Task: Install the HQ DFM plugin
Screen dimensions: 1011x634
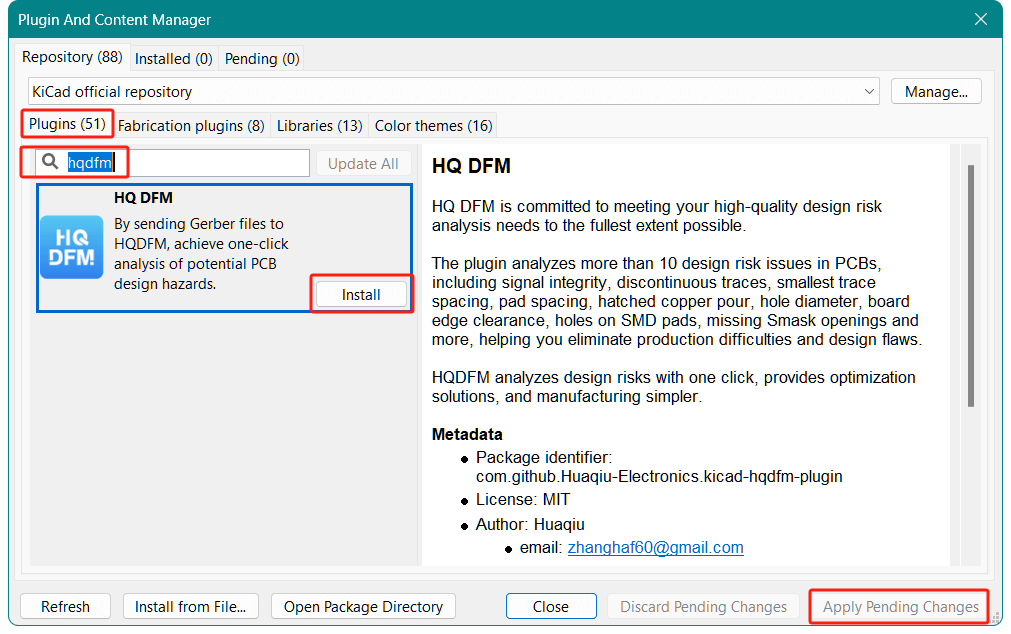Action: click(x=361, y=295)
